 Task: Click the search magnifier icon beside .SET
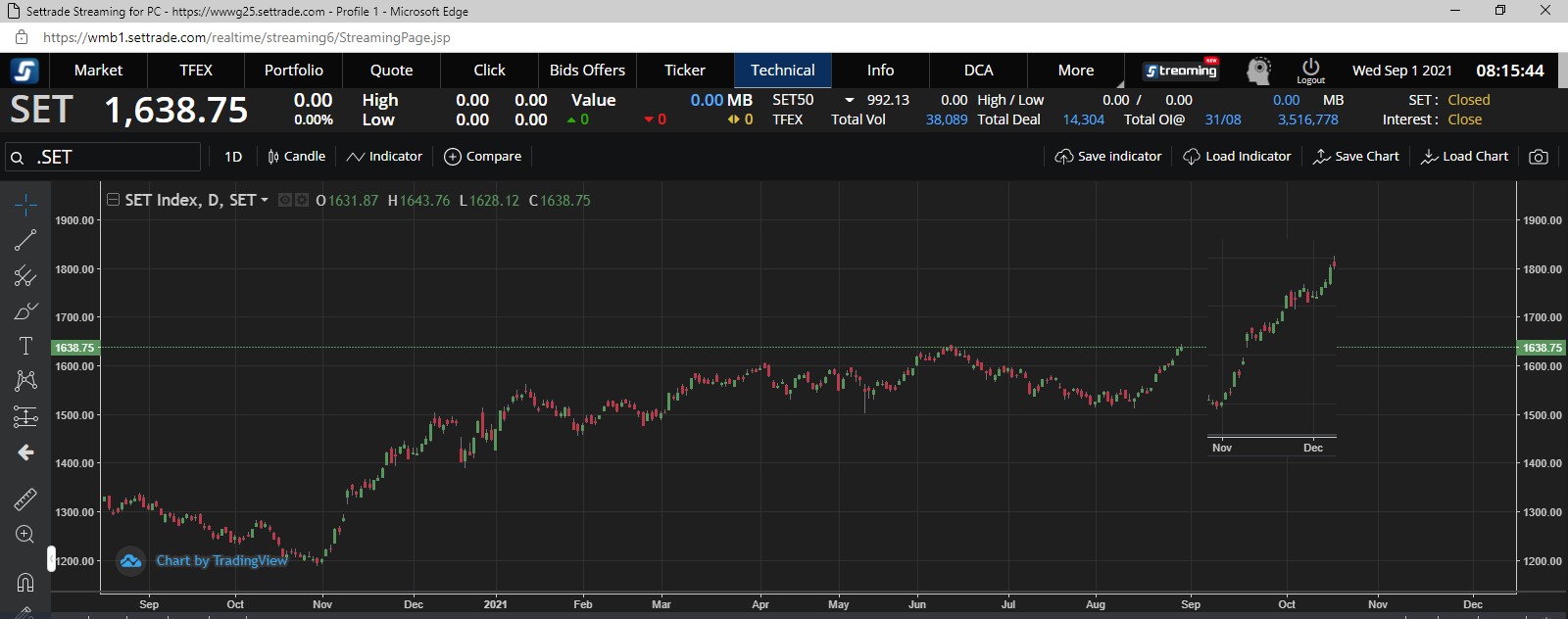pyautogui.click(x=17, y=157)
